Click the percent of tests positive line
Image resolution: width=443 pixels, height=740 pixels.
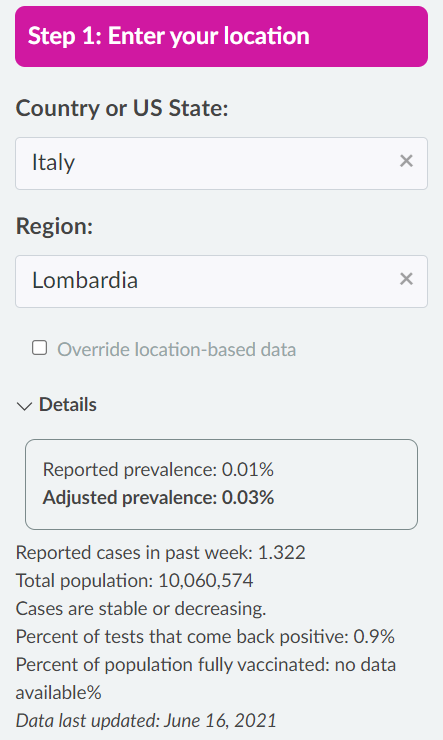205,637
